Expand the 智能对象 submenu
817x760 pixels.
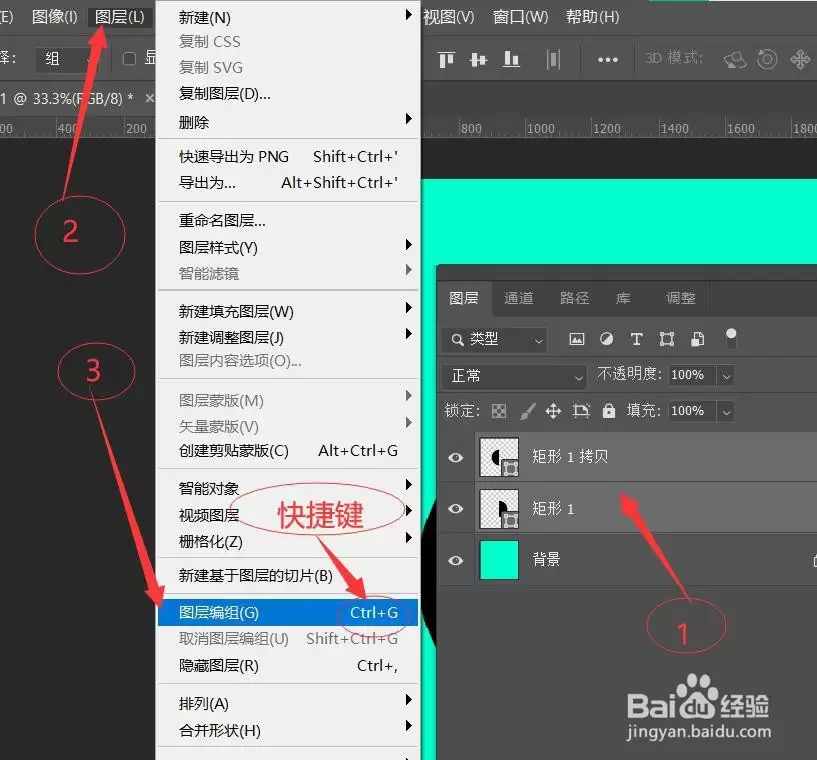pos(408,485)
